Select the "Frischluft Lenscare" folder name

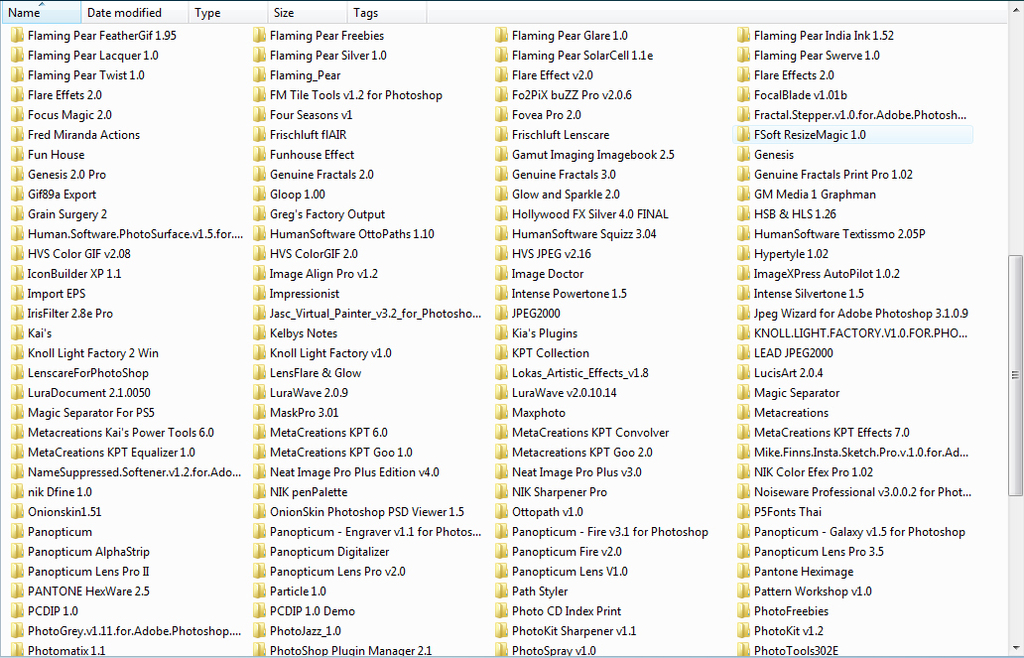[560, 135]
